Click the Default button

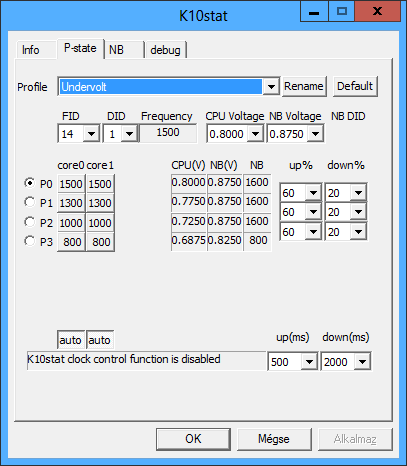coord(355,87)
